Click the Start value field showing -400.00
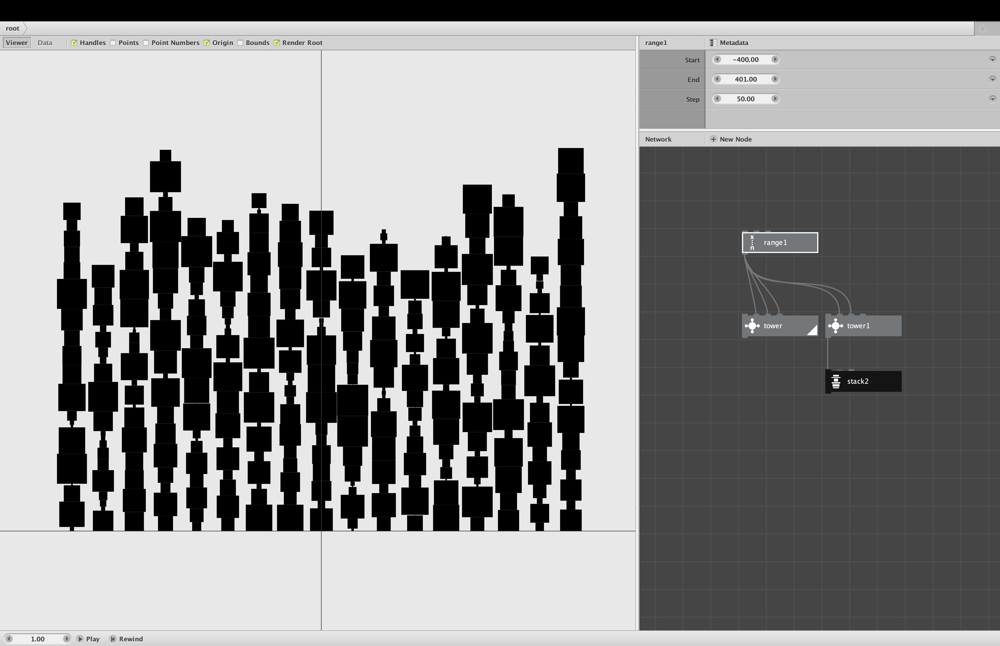 click(746, 59)
